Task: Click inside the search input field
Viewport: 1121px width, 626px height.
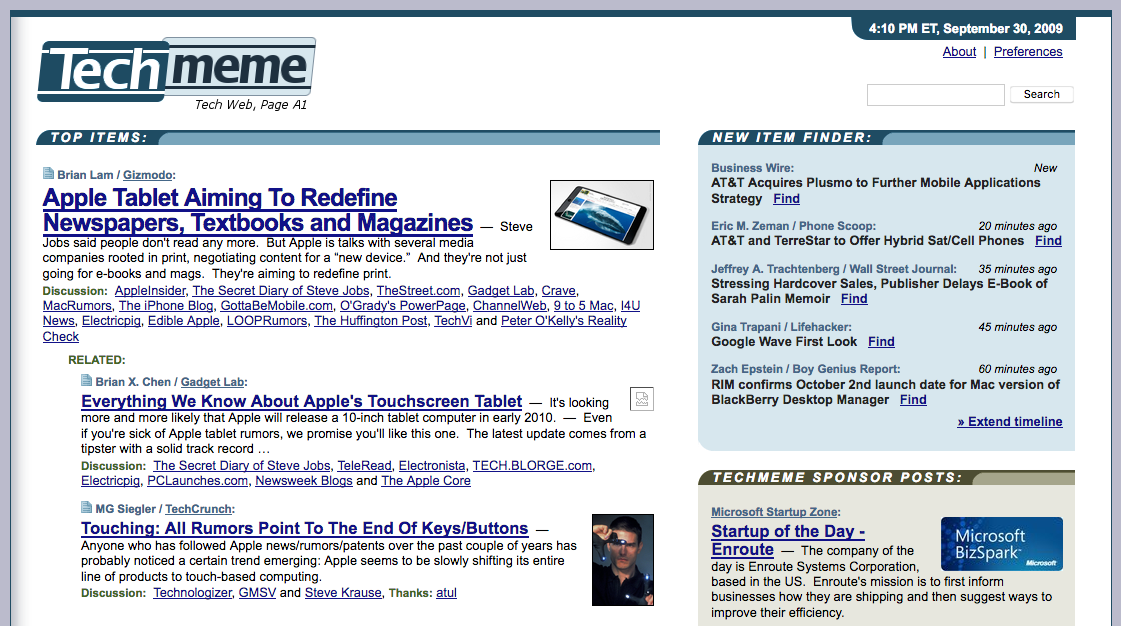Action: click(x=935, y=94)
